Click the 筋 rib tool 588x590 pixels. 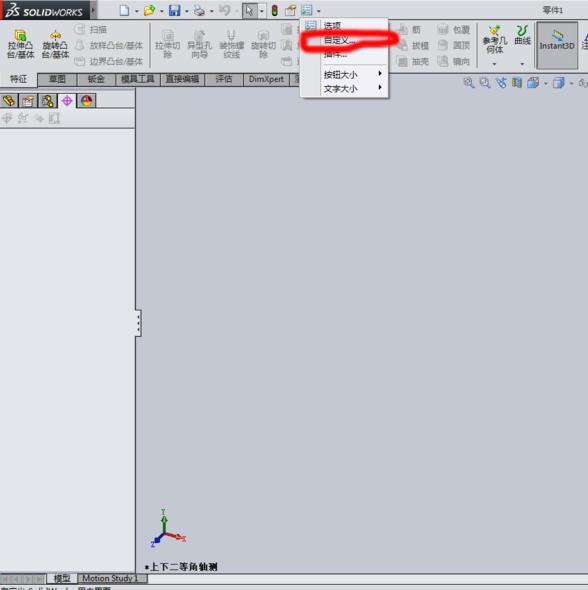pyautogui.click(x=409, y=29)
